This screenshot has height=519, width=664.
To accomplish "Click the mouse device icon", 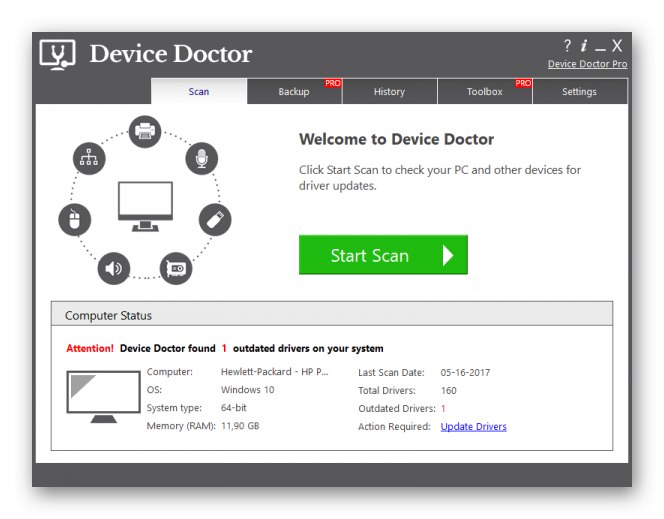I will tap(75, 220).
